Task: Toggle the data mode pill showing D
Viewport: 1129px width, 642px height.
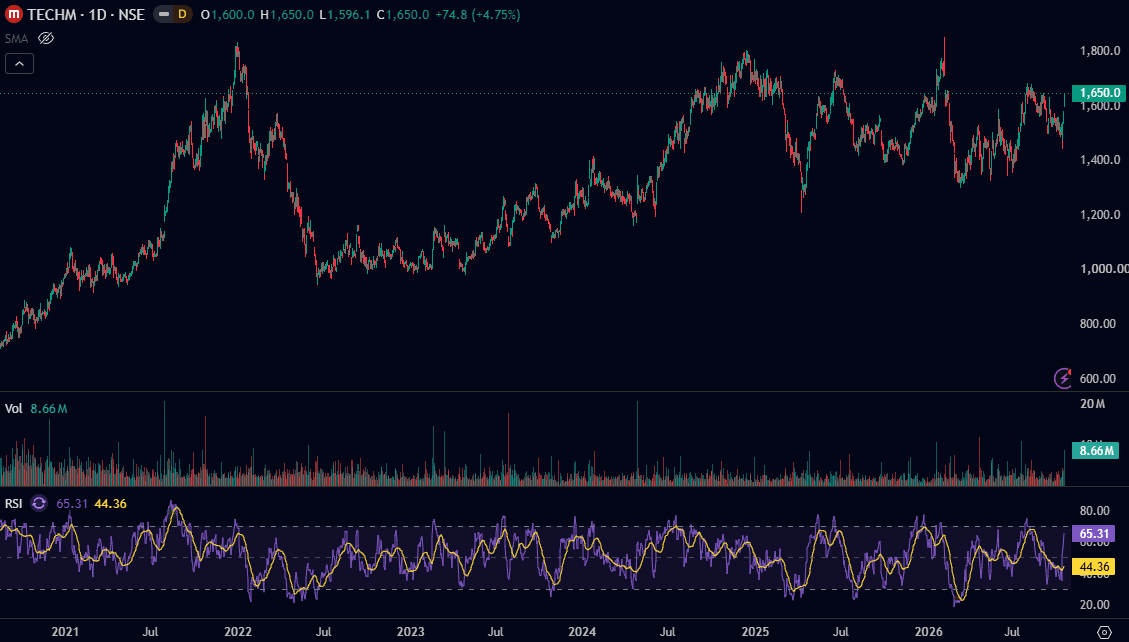Action: coord(173,14)
